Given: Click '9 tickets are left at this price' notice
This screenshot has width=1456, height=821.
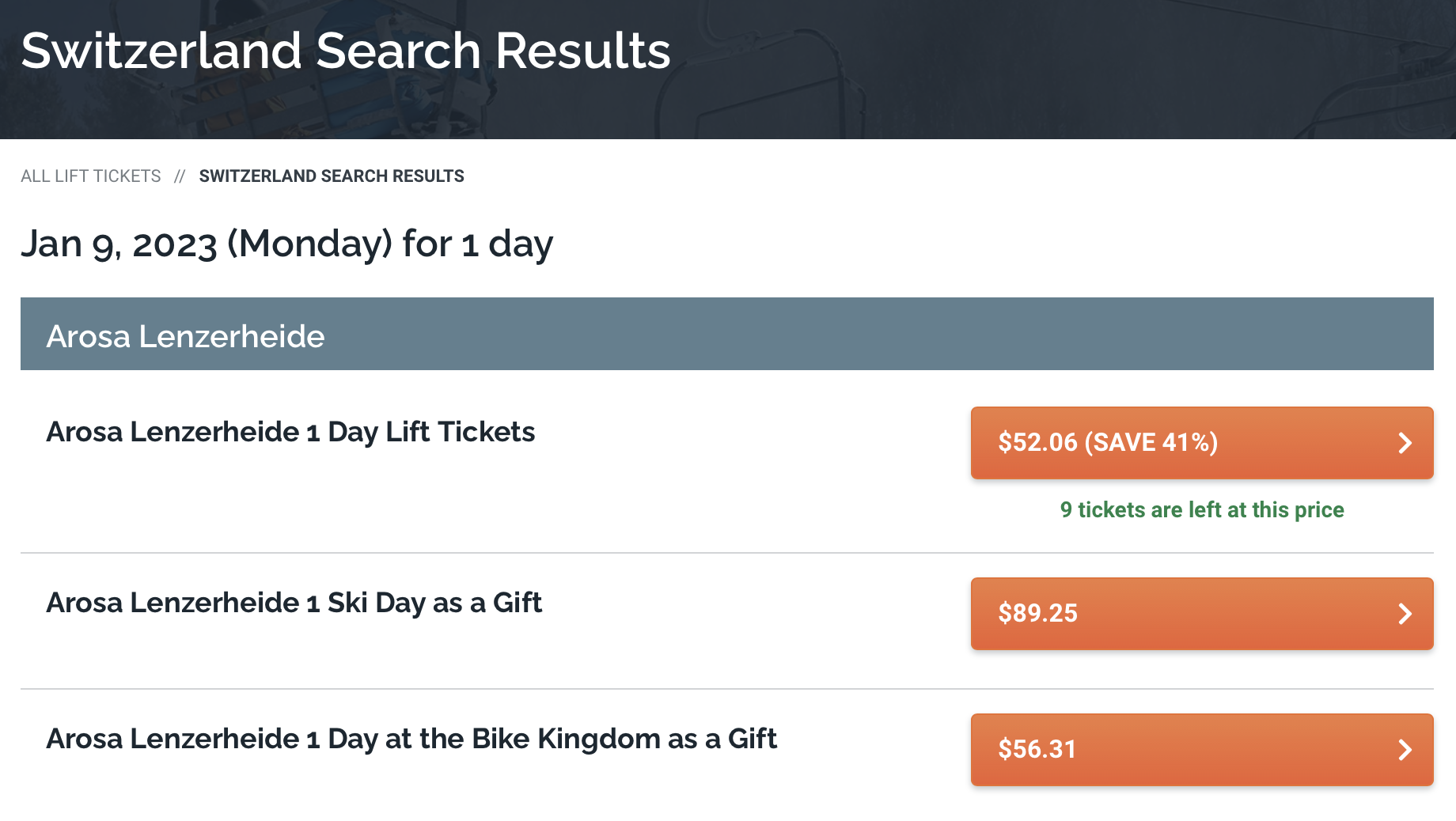Looking at the screenshot, I should click(x=1201, y=510).
